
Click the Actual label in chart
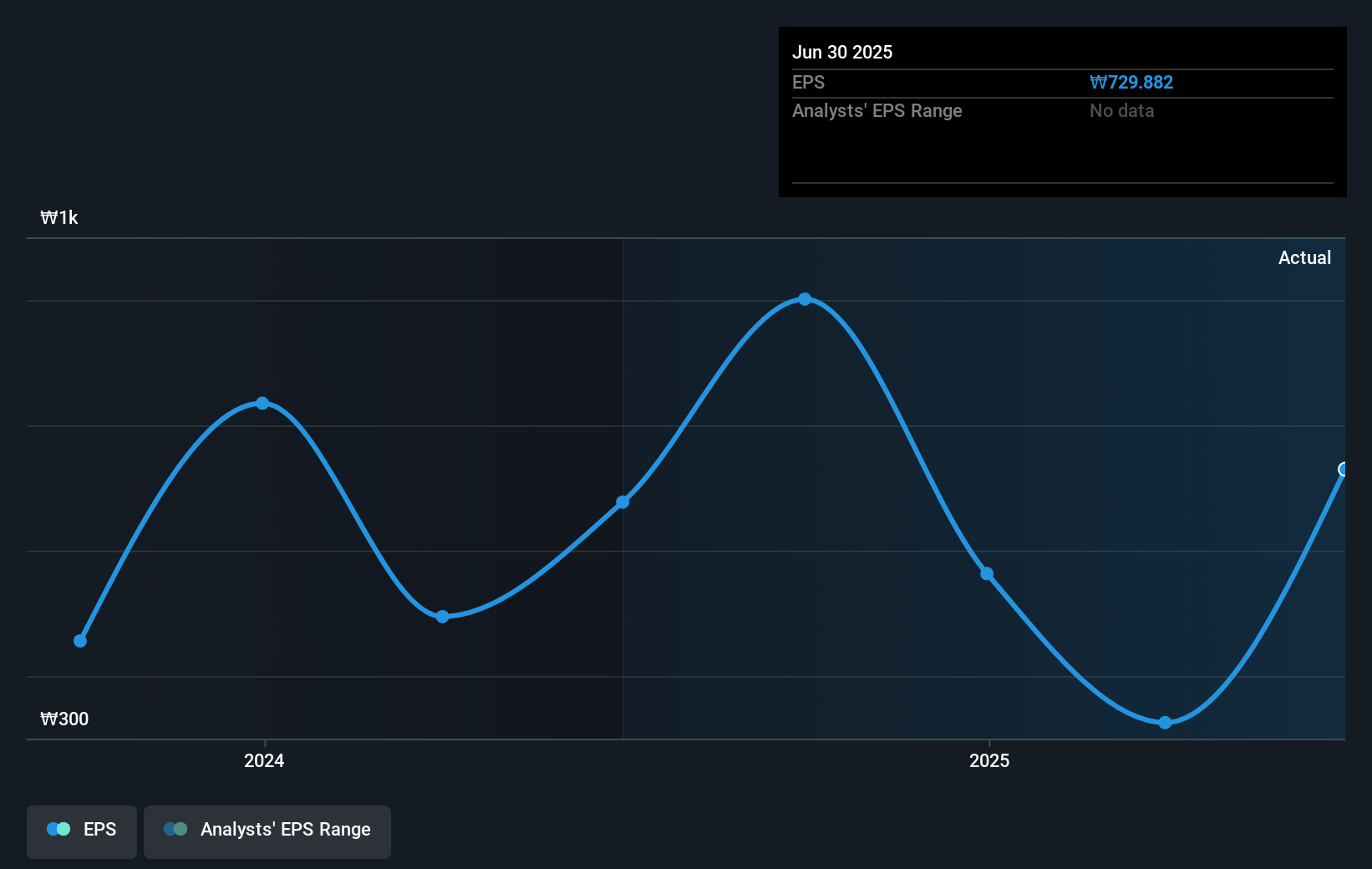coord(1304,257)
